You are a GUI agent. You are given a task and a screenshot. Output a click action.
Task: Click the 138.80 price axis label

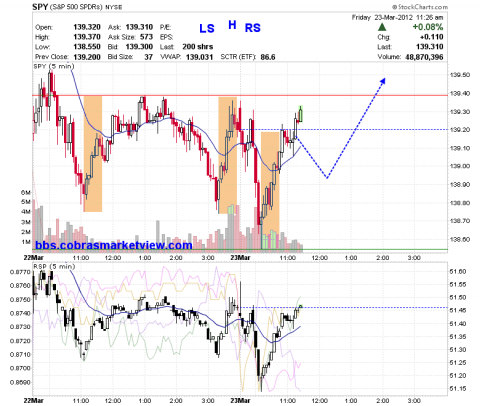point(460,203)
